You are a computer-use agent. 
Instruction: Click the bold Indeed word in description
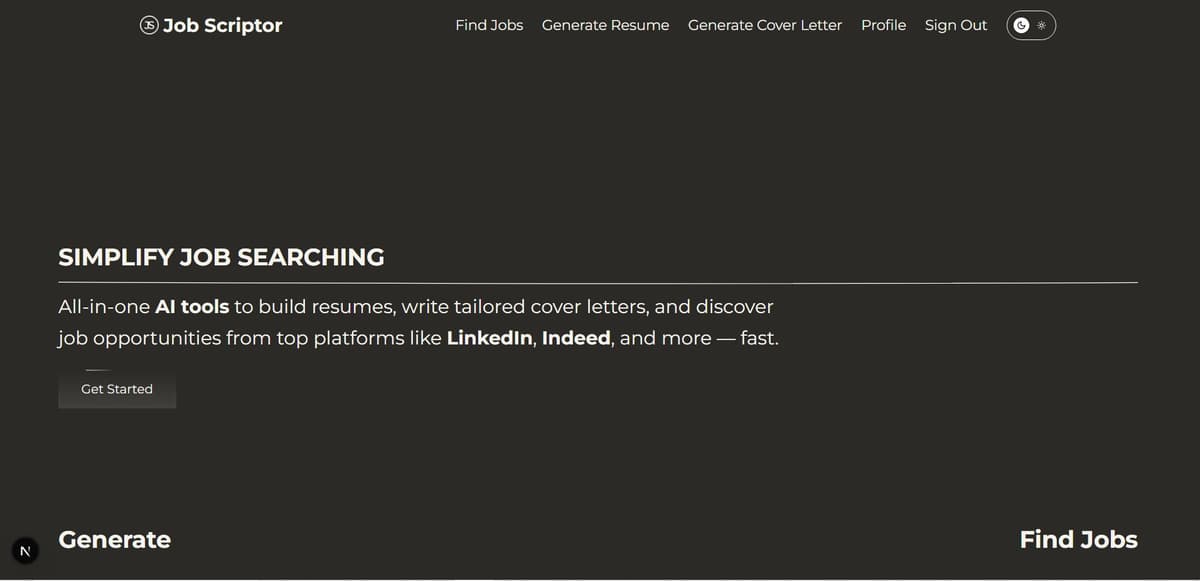click(x=576, y=338)
